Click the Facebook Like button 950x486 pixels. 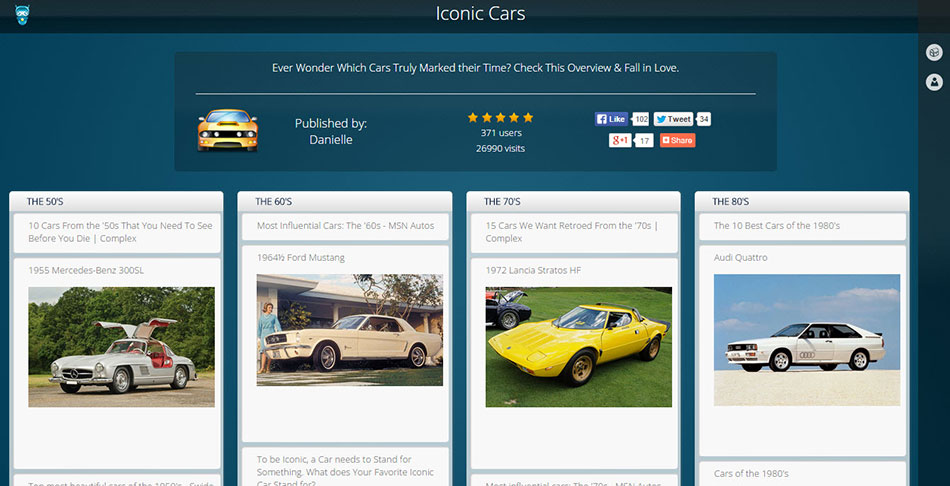click(612, 119)
